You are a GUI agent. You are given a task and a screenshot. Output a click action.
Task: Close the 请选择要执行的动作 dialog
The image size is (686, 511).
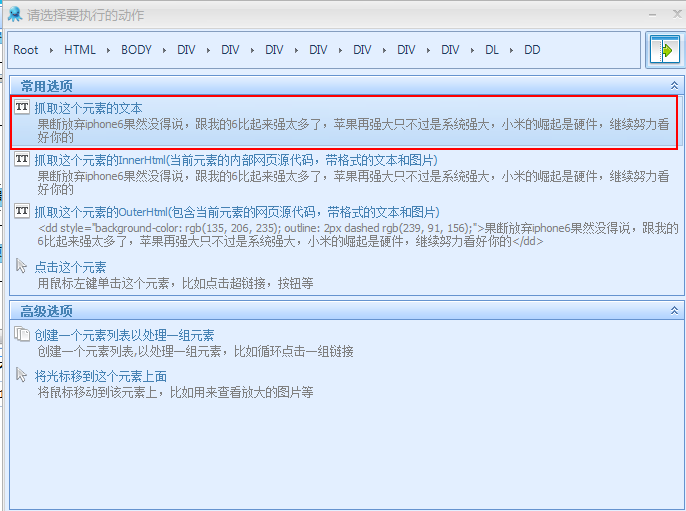tap(677, 14)
